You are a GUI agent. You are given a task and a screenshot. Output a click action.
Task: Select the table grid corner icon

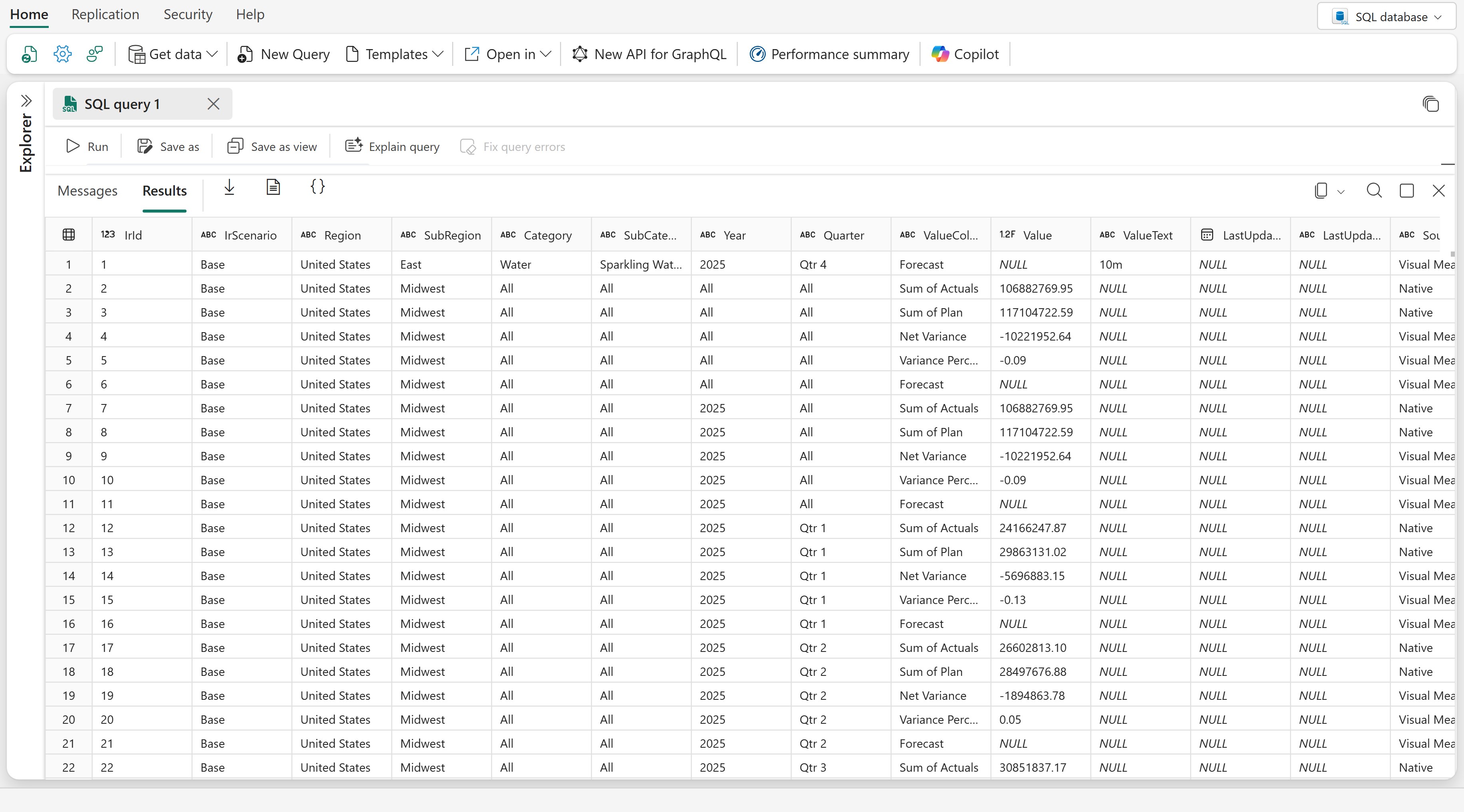pos(69,235)
